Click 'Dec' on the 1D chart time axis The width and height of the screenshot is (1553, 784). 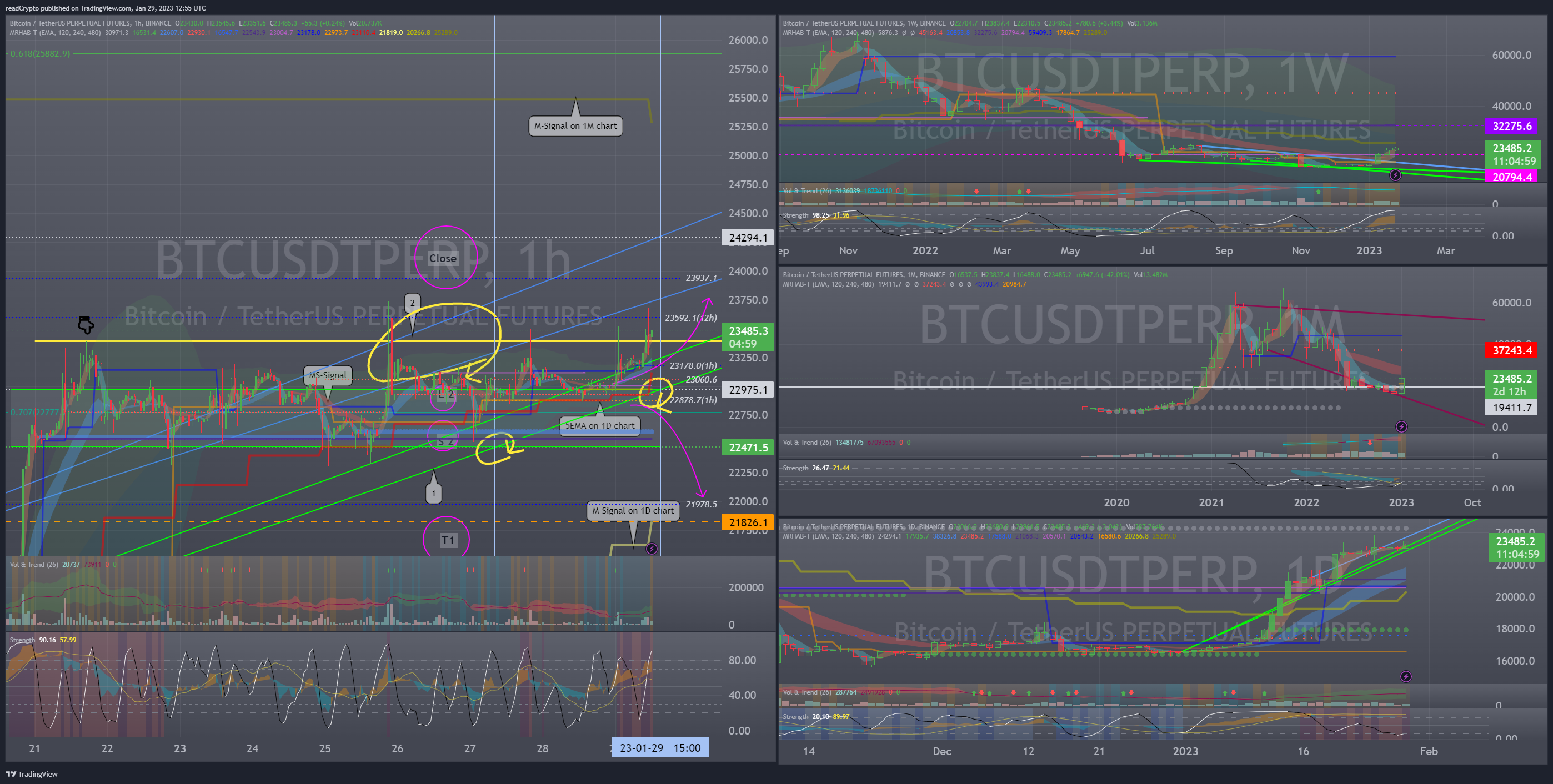941,751
